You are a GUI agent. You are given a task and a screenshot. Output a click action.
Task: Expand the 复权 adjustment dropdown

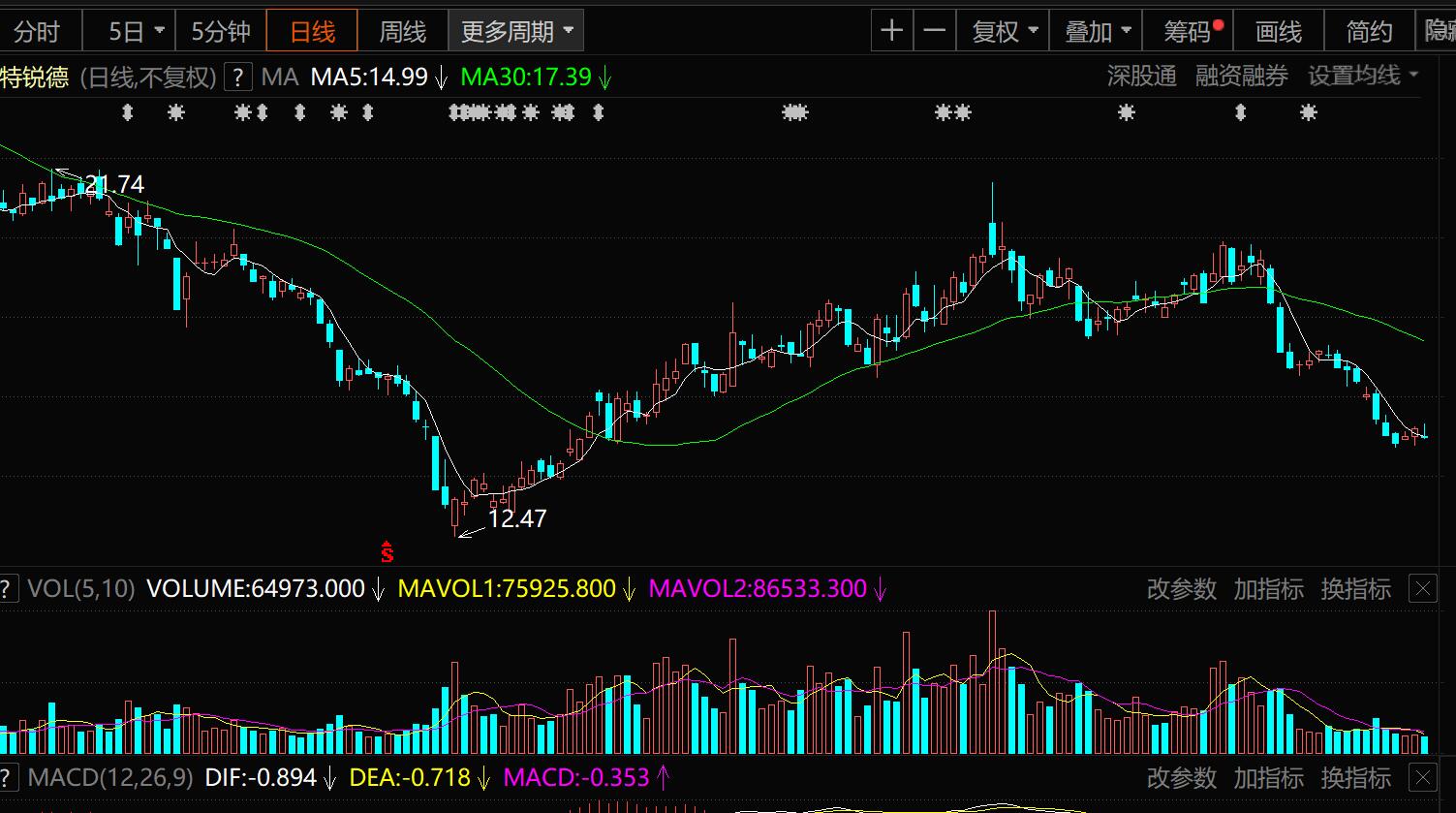pyautogui.click(x=1004, y=32)
